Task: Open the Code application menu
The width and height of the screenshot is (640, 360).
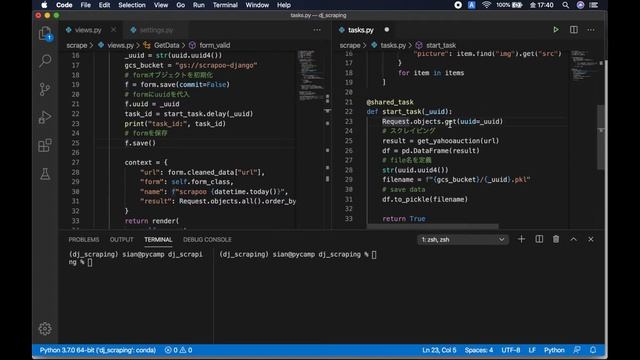Action: click(x=64, y=5)
